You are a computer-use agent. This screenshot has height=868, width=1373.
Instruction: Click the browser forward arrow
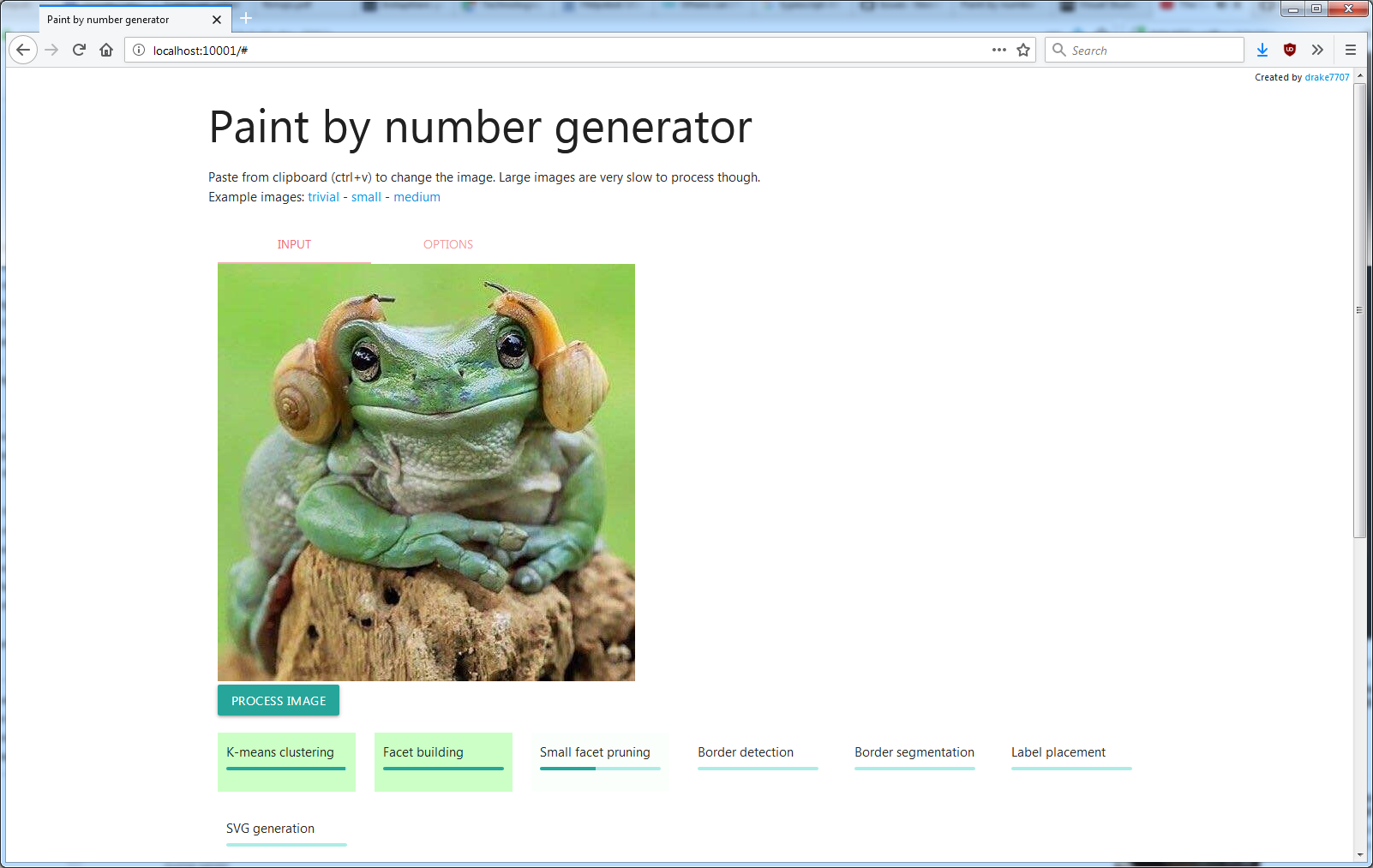point(51,50)
